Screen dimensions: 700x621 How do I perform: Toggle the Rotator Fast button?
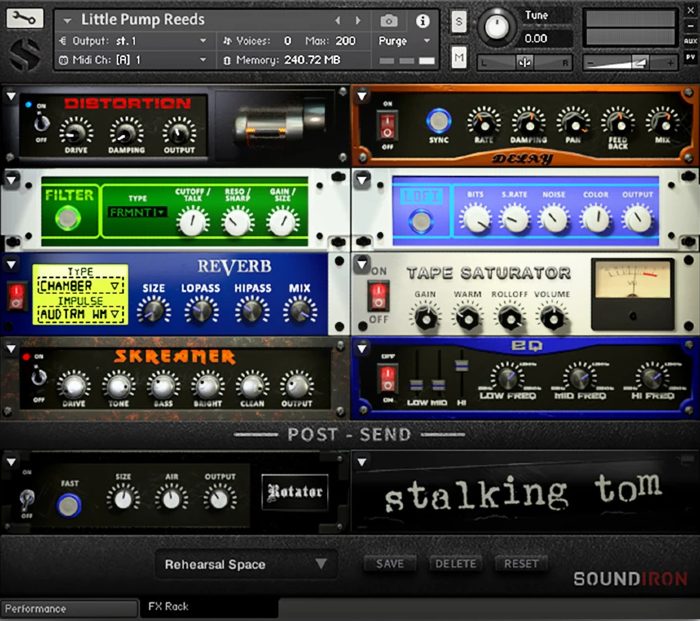tap(69, 505)
